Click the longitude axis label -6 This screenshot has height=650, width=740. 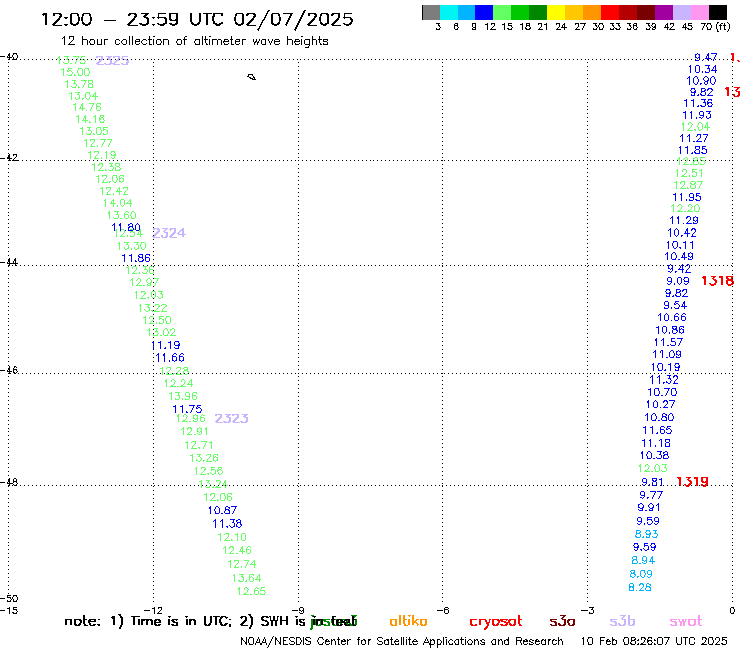point(443,610)
